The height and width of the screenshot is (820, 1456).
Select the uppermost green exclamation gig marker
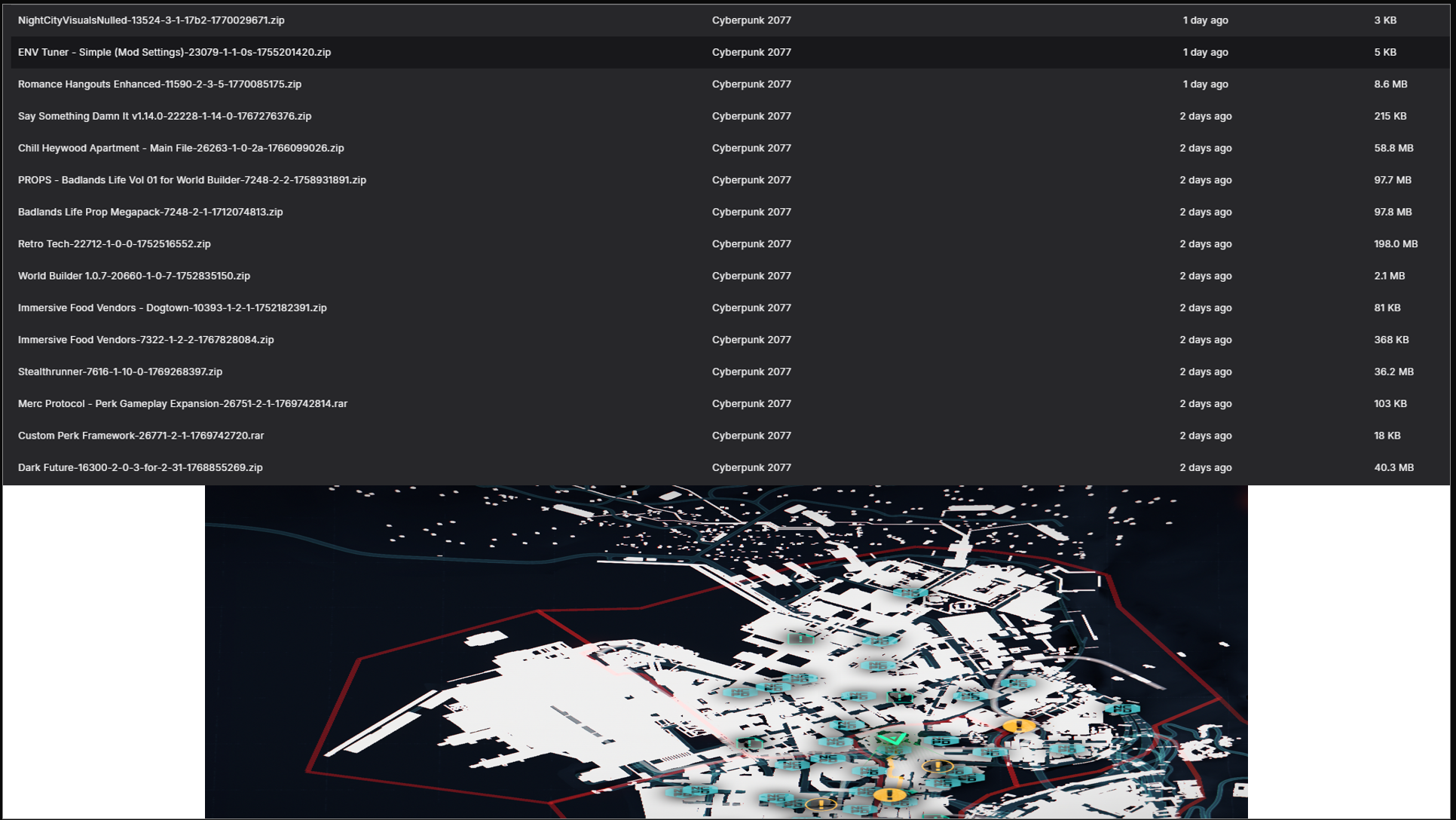[800, 638]
